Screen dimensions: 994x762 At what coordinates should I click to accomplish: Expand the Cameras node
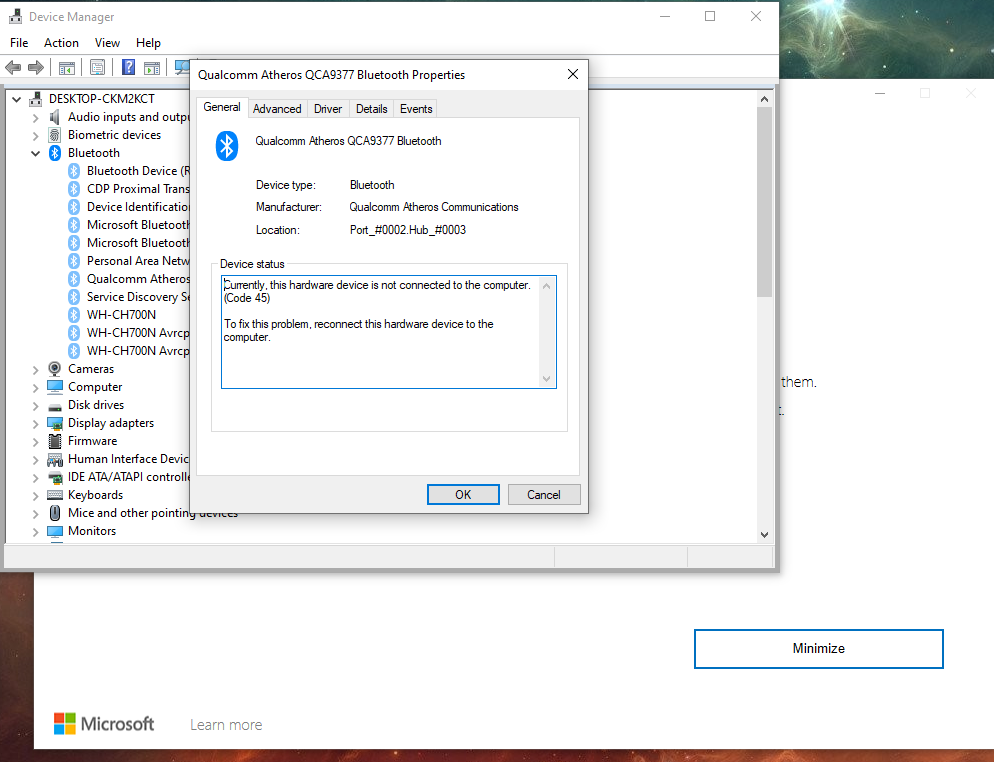pos(36,369)
